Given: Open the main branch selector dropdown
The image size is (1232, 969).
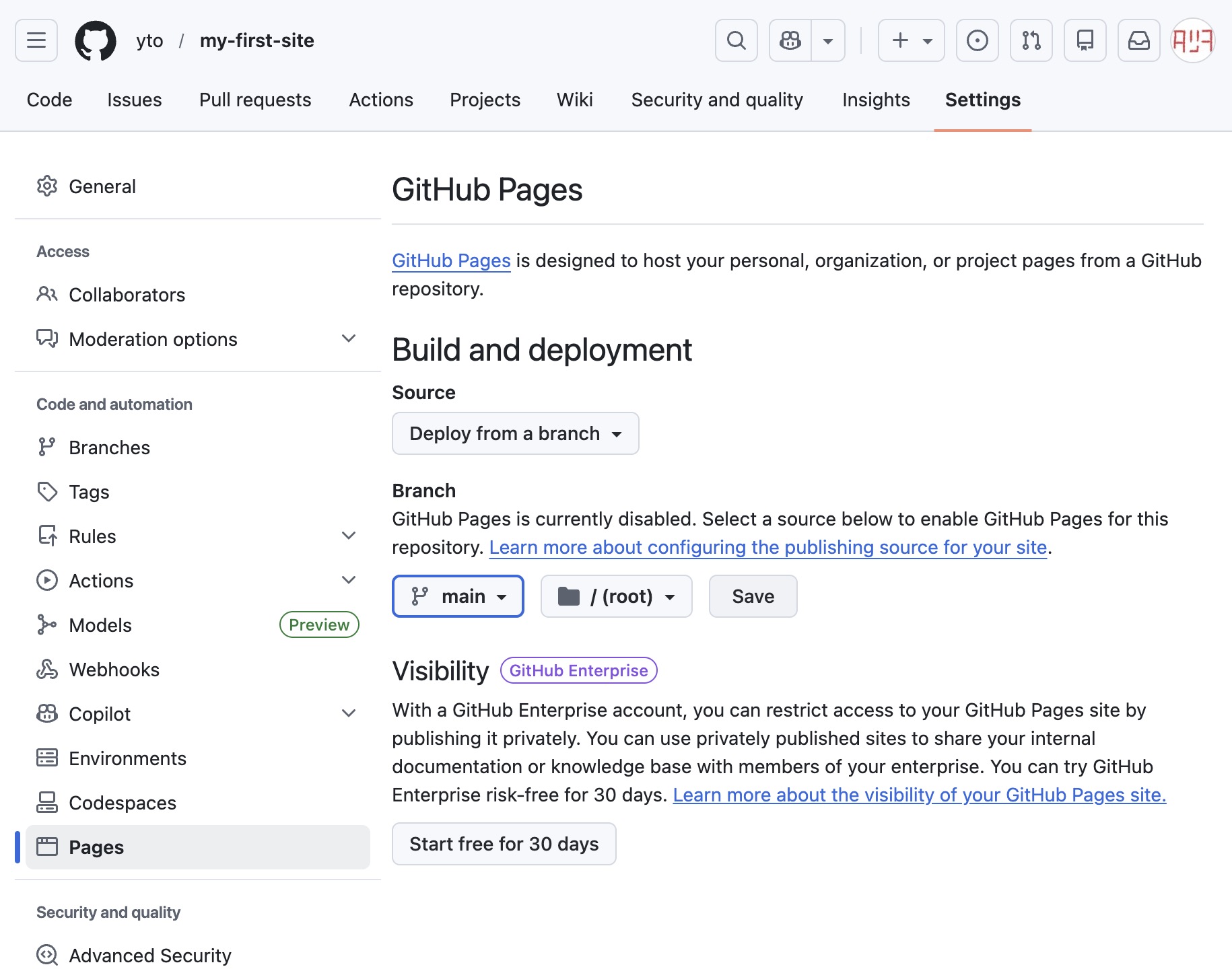Looking at the screenshot, I should point(458,596).
